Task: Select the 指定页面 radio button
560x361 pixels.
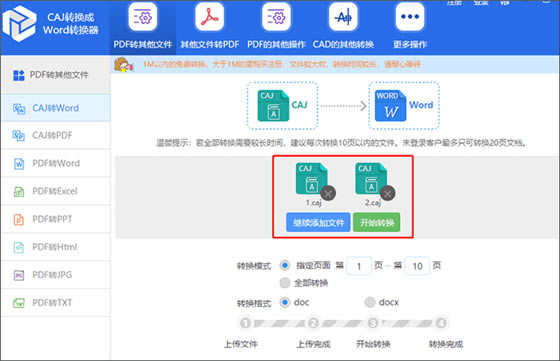Action: point(285,265)
